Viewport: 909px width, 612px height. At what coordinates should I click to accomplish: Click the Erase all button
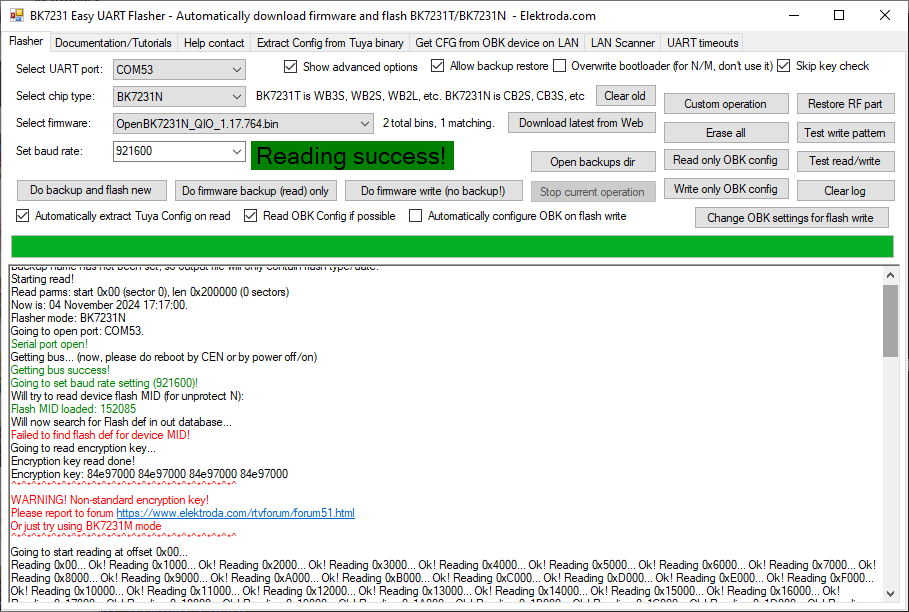click(x=725, y=133)
